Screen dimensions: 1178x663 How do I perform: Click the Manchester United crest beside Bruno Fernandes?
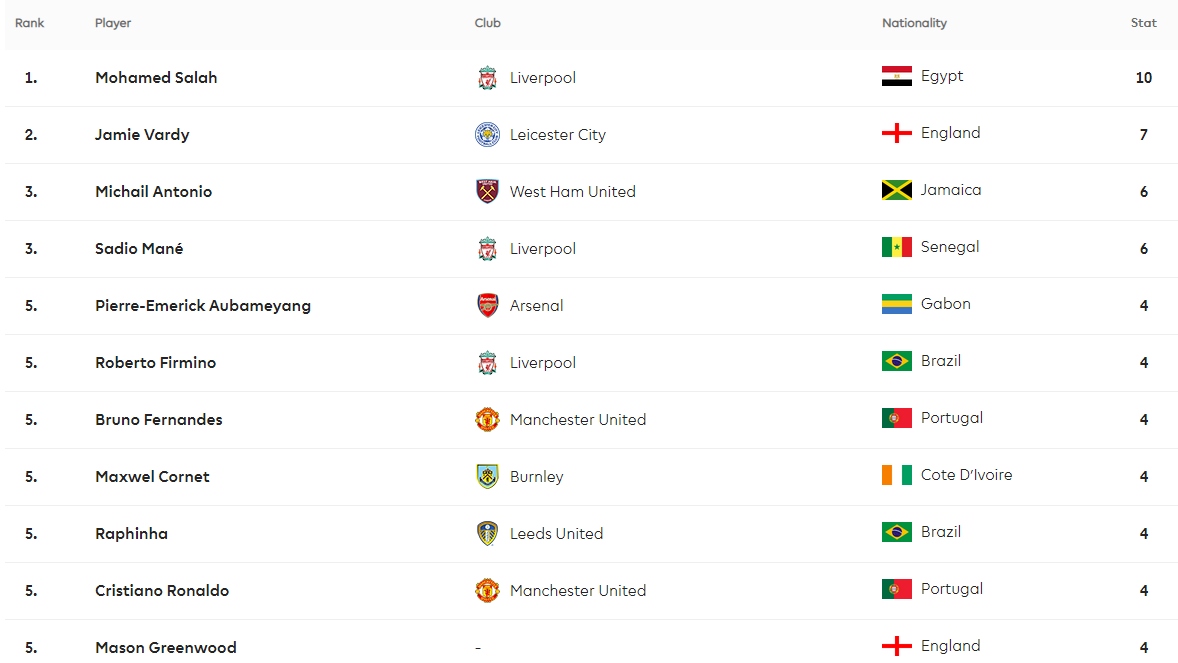tap(488, 419)
